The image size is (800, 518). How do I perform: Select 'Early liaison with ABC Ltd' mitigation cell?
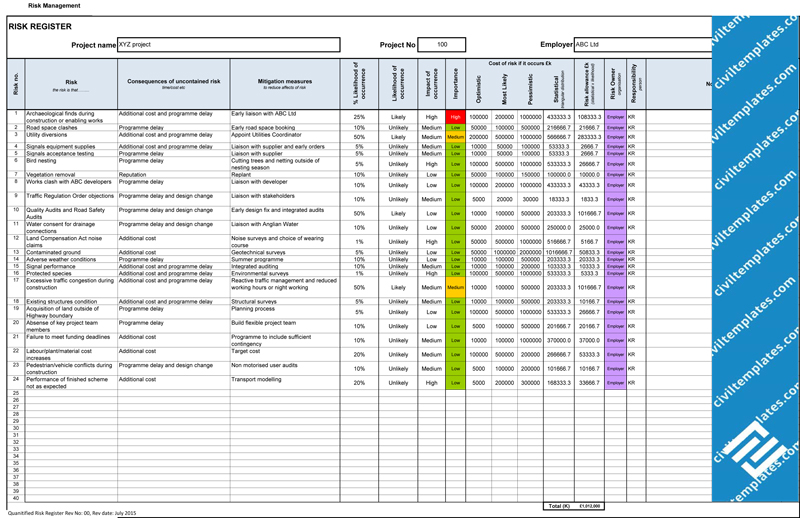pyautogui.click(x=285, y=117)
